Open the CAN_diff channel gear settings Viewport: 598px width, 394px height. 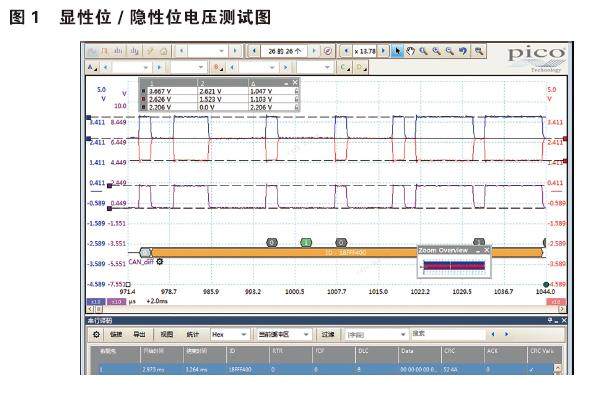pos(160,262)
